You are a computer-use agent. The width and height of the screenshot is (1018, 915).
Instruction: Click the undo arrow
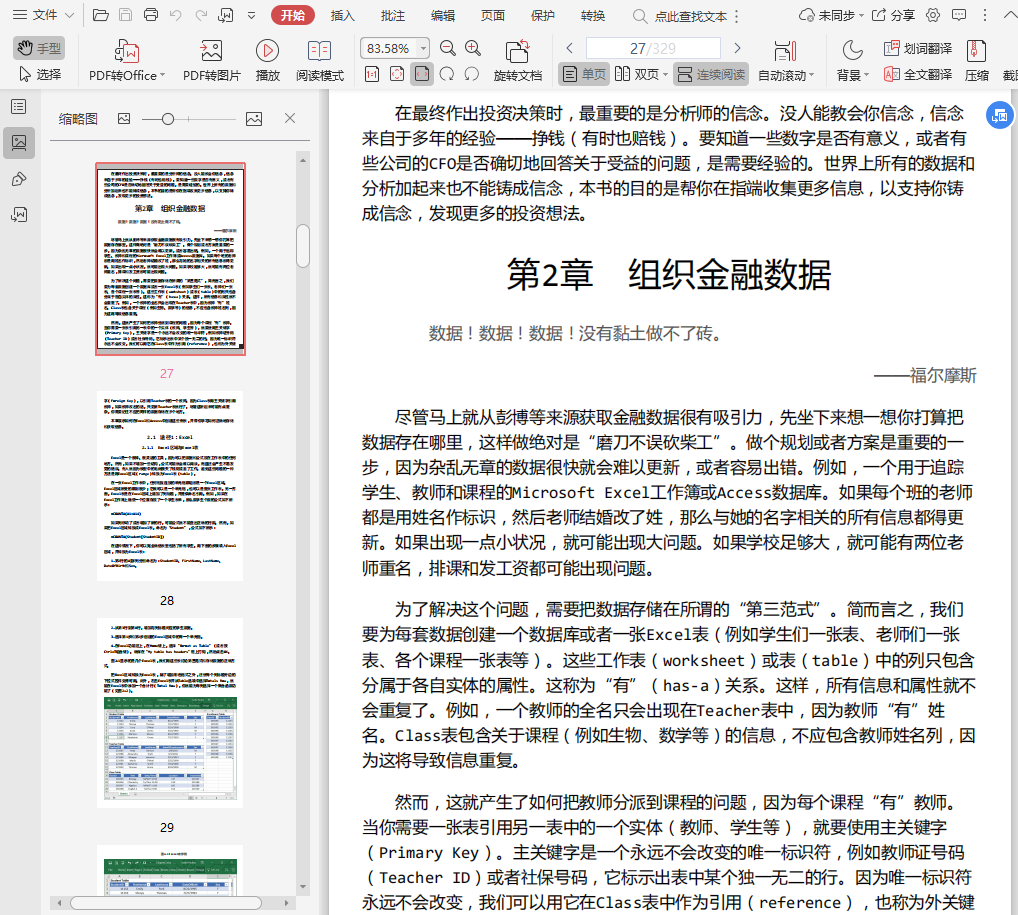point(175,15)
